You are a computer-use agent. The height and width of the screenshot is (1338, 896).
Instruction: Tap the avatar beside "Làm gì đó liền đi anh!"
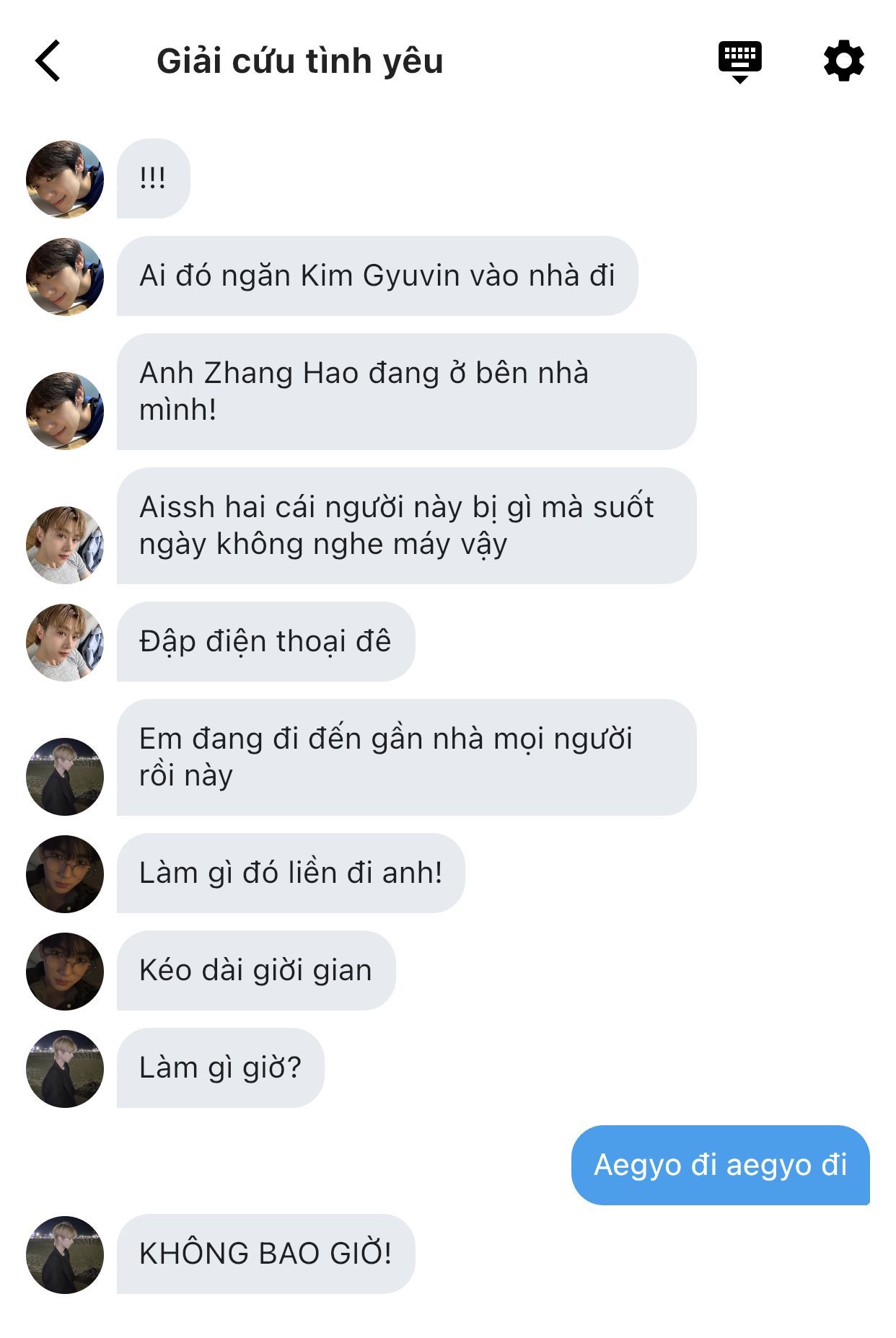65,873
